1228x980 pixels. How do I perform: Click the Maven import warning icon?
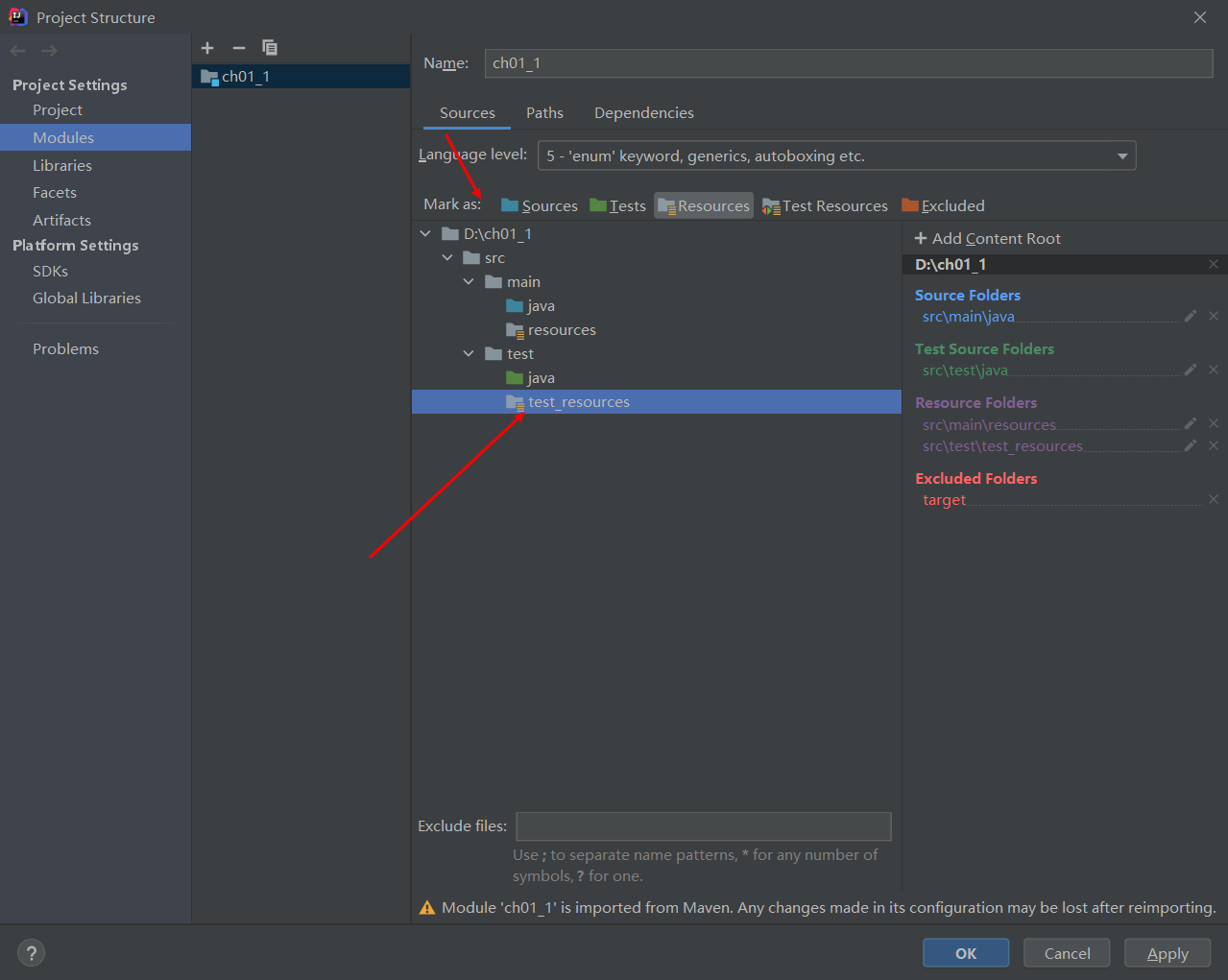point(427,908)
